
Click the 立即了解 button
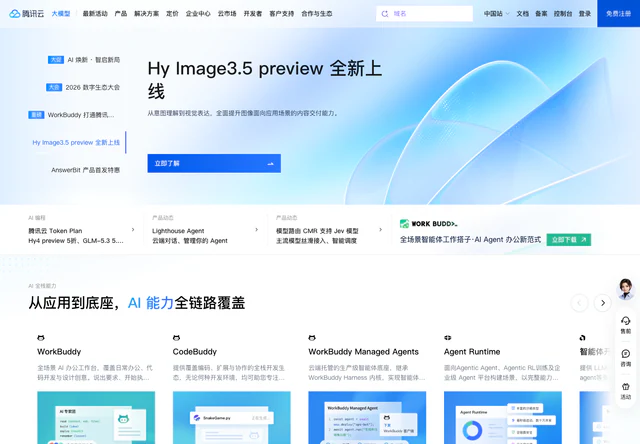214,163
